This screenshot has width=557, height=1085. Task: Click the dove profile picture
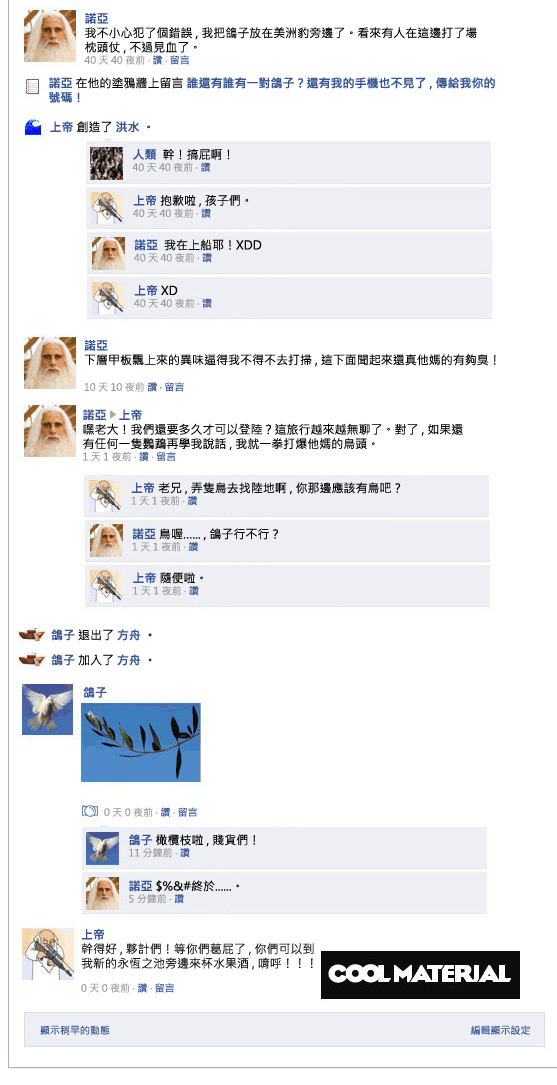47,709
